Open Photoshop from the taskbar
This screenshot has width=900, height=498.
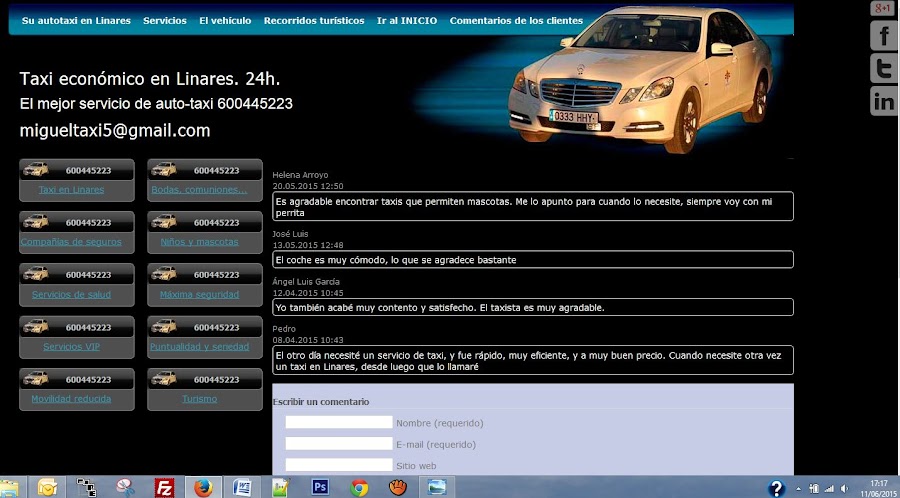point(320,488)
